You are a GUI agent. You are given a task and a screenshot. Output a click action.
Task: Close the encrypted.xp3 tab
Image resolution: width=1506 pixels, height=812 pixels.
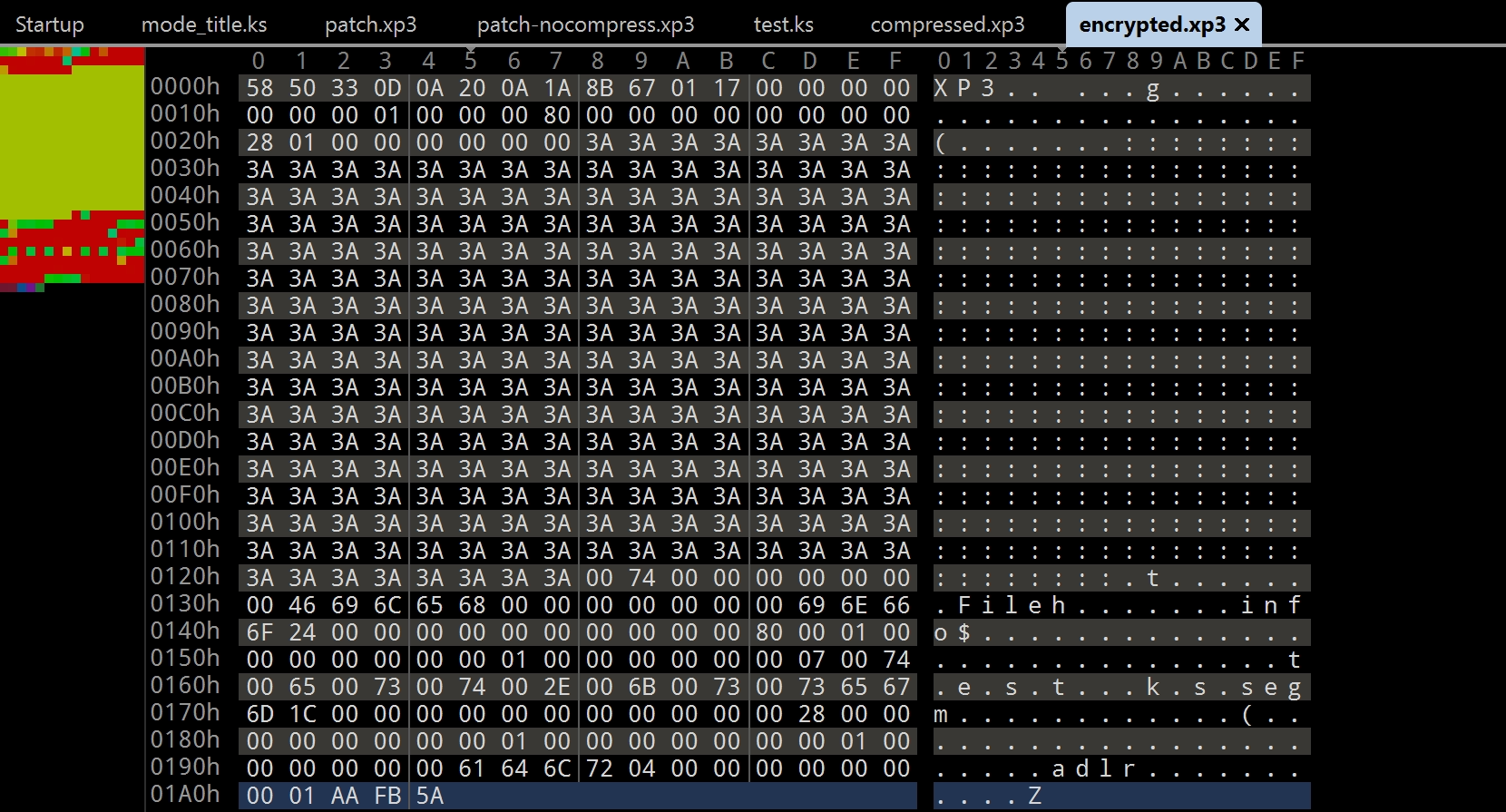1242,24
